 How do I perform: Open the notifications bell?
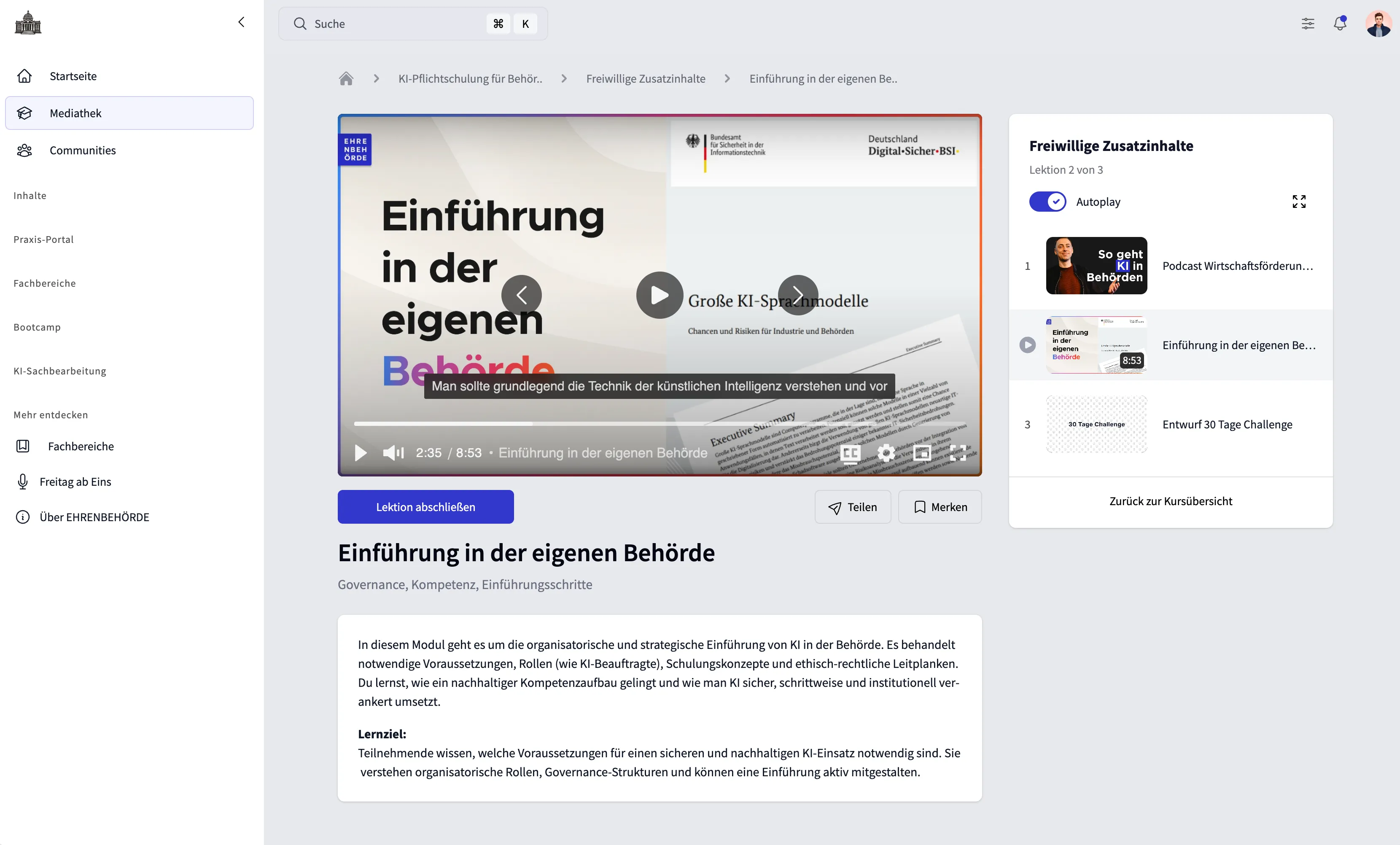click(x=1340, y=23)
